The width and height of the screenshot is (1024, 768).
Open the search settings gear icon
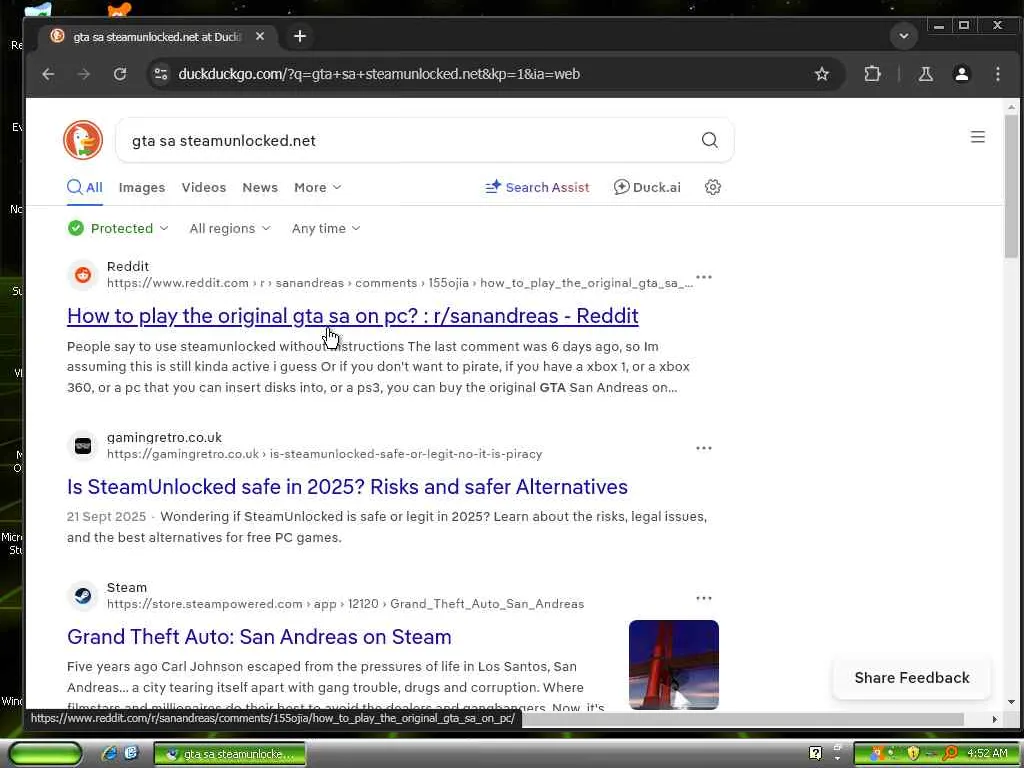tap(712, 187)
